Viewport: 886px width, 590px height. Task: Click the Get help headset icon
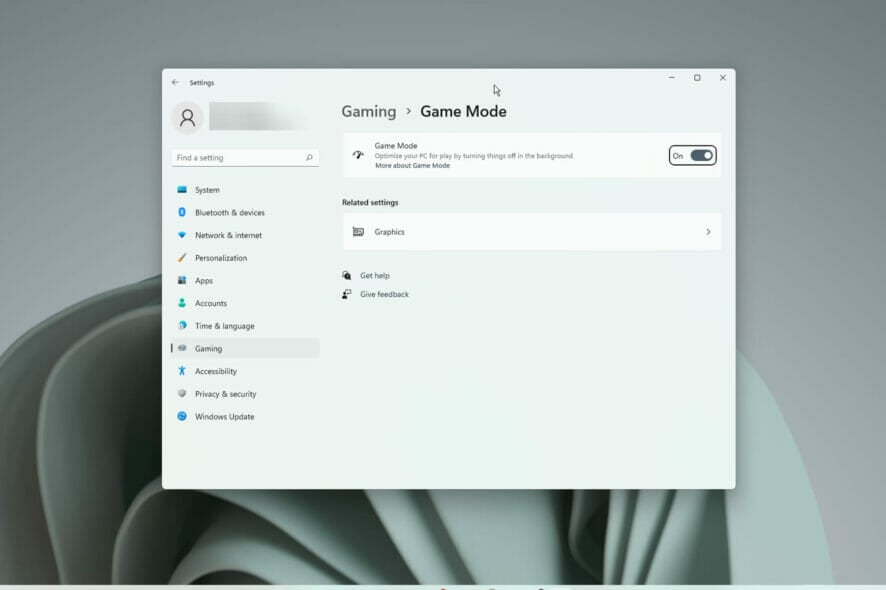346,275
